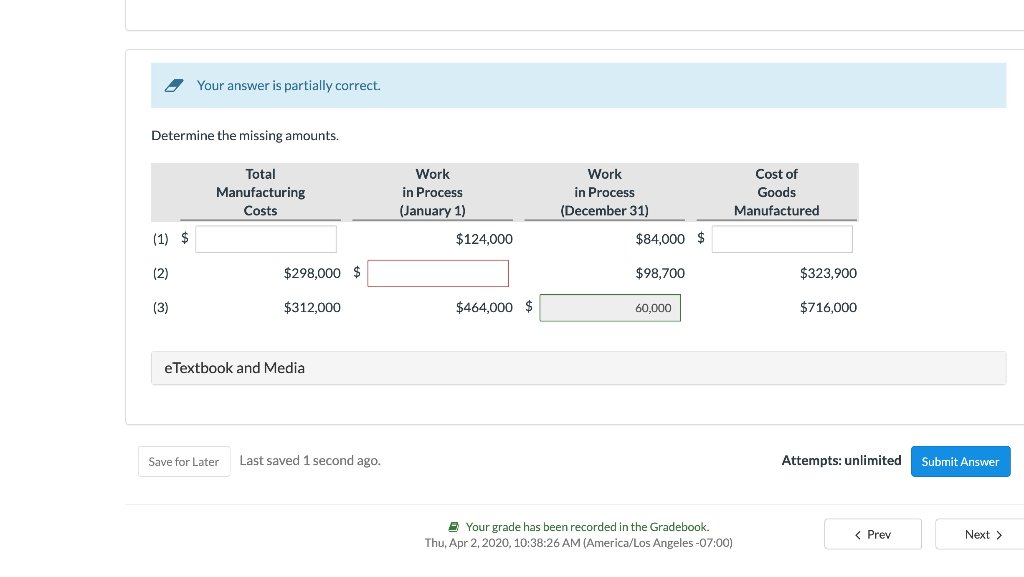1024x577 pixels.
Task: Click the (2) row label
Action: tap(161, 273)
